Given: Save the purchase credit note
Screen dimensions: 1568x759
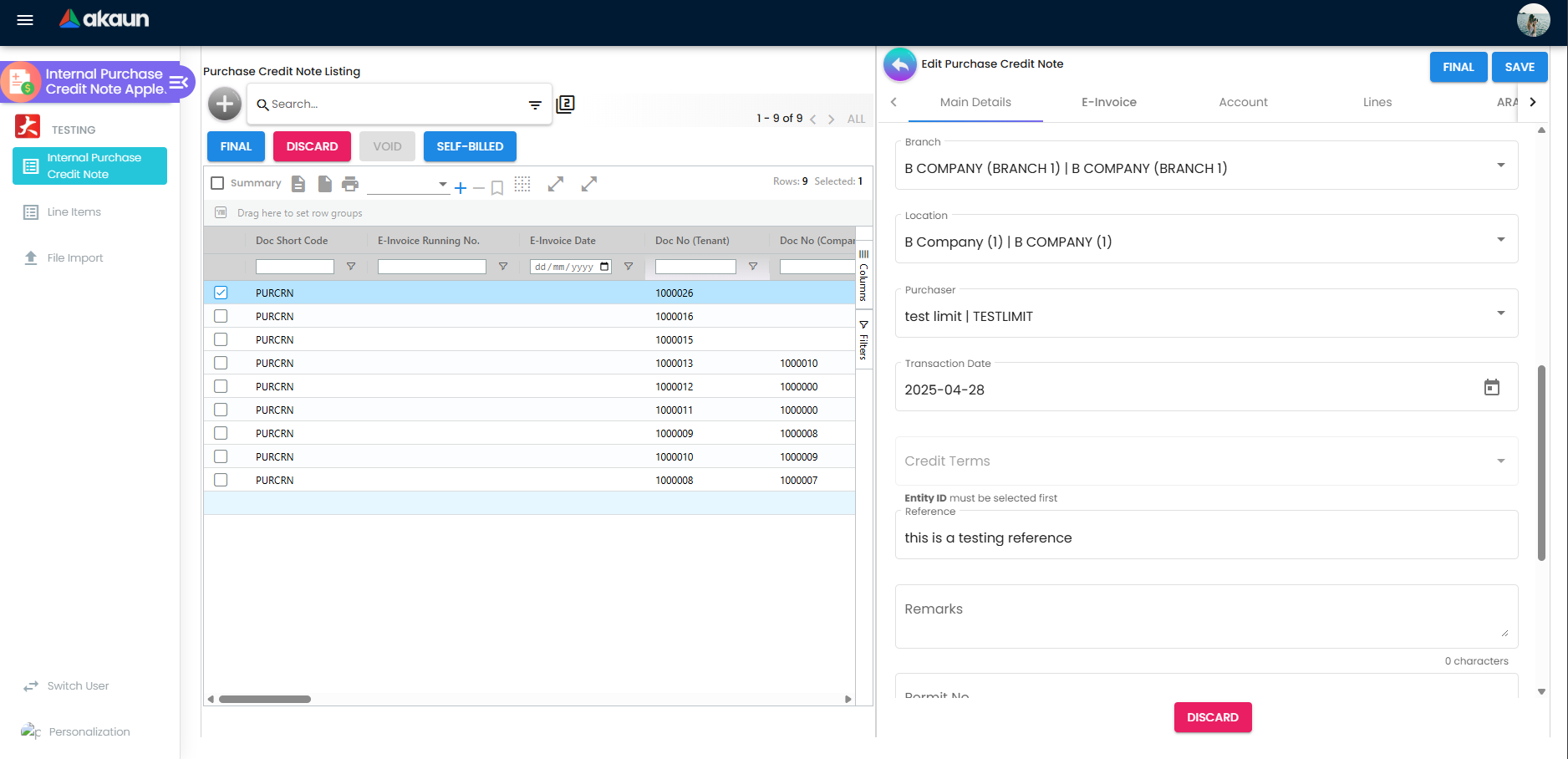Looking at the screenshot, I should [1520, 67].
